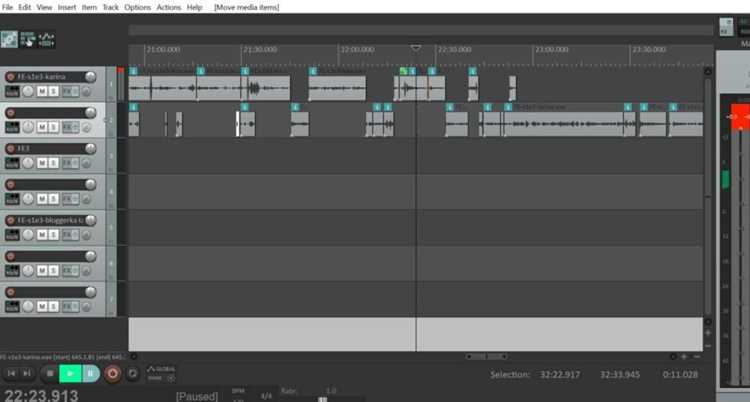This screenshot has height=402, width=750.
Task: Solo the FE3 track
Action: click(x=54, y=163)
